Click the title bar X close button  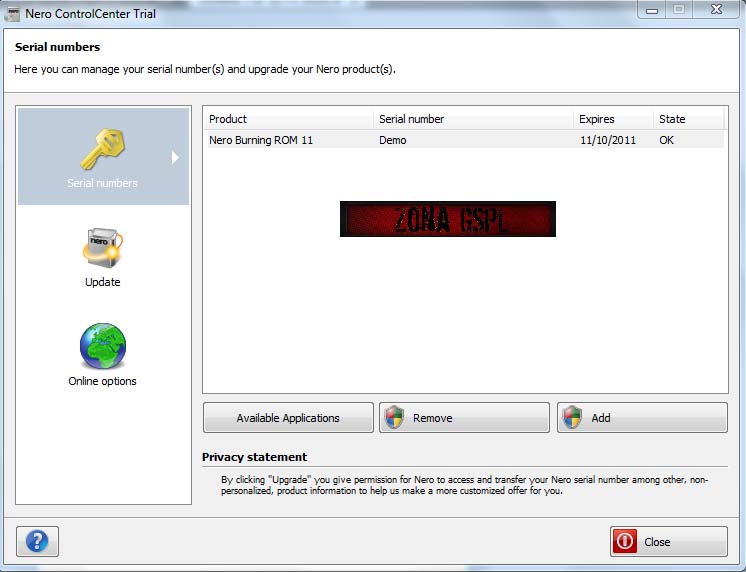coord(717,10)
